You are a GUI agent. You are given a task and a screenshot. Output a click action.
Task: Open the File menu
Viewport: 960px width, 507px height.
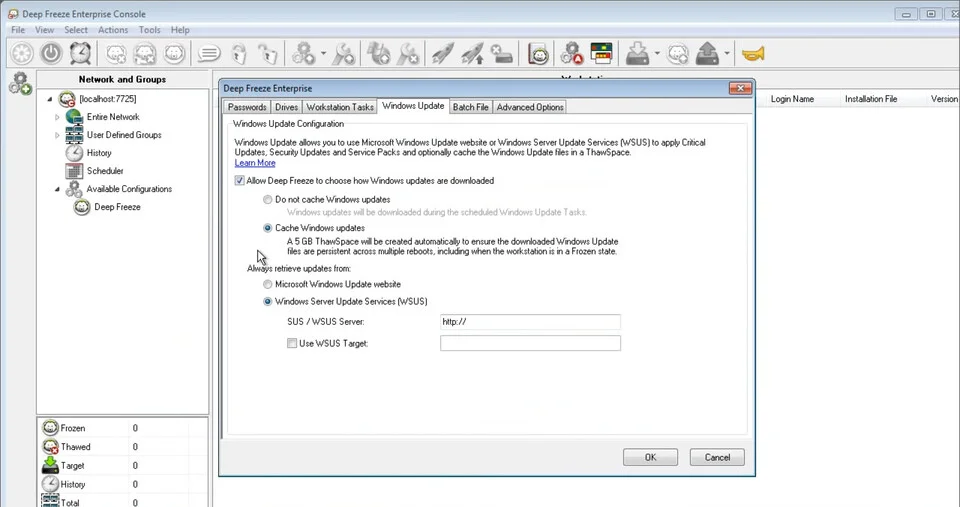18,29
